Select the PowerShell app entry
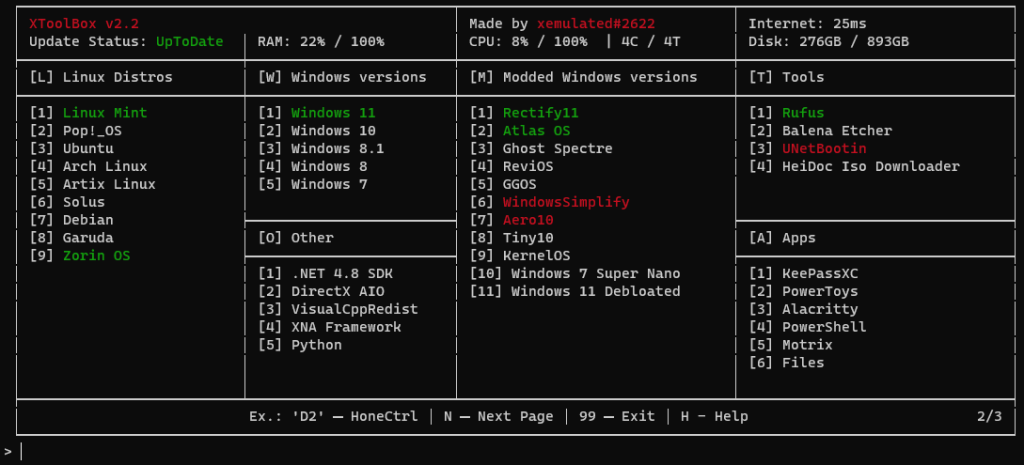The image size is (1024, 465). click(807, 327)
